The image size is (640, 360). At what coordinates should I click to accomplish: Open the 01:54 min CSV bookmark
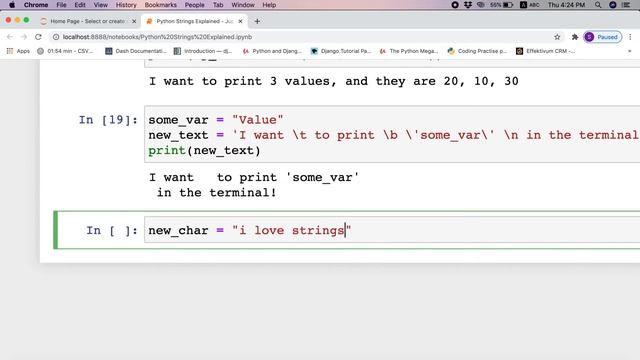65,51
